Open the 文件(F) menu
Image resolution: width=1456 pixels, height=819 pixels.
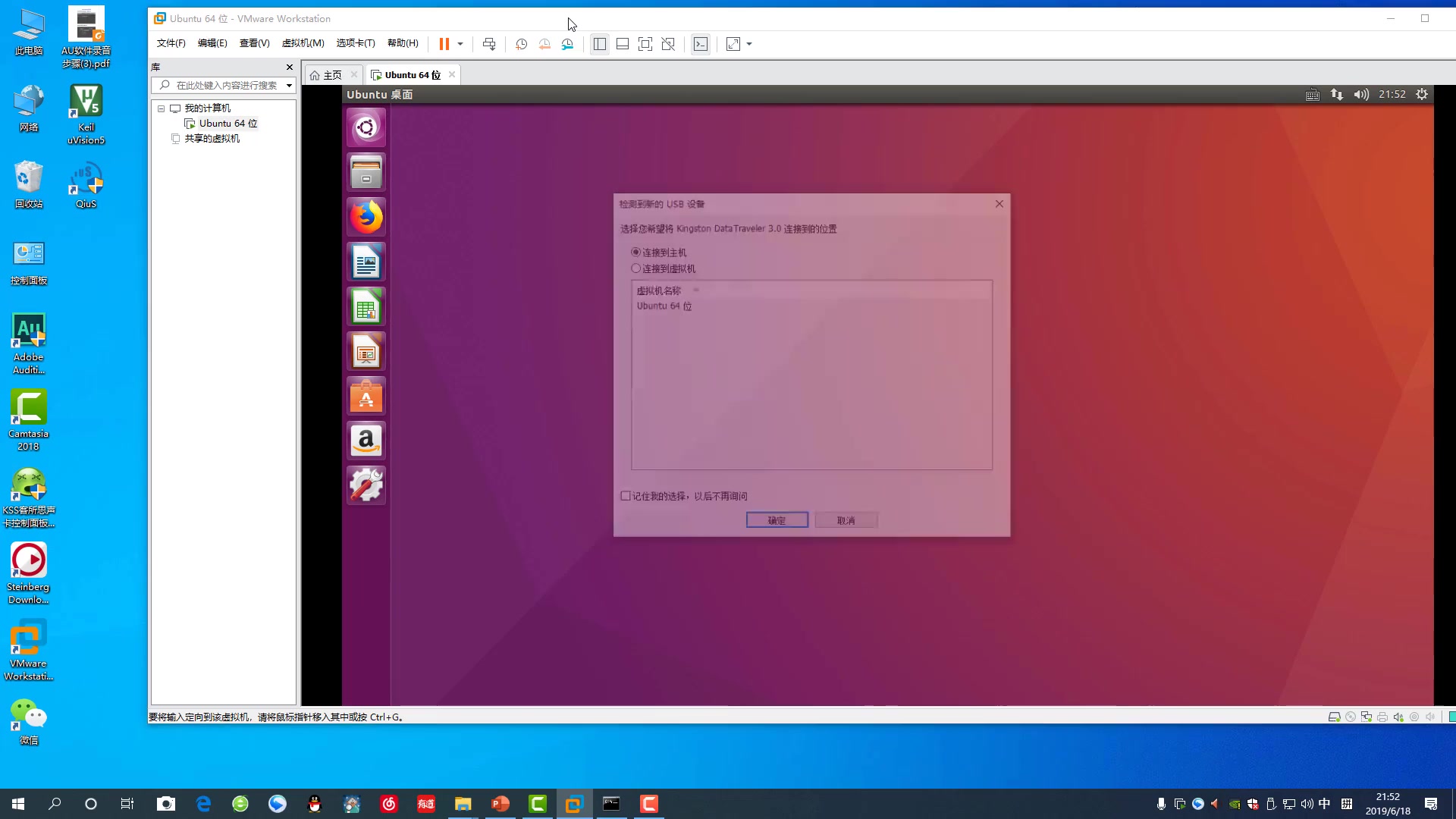[x=171, y=43]
